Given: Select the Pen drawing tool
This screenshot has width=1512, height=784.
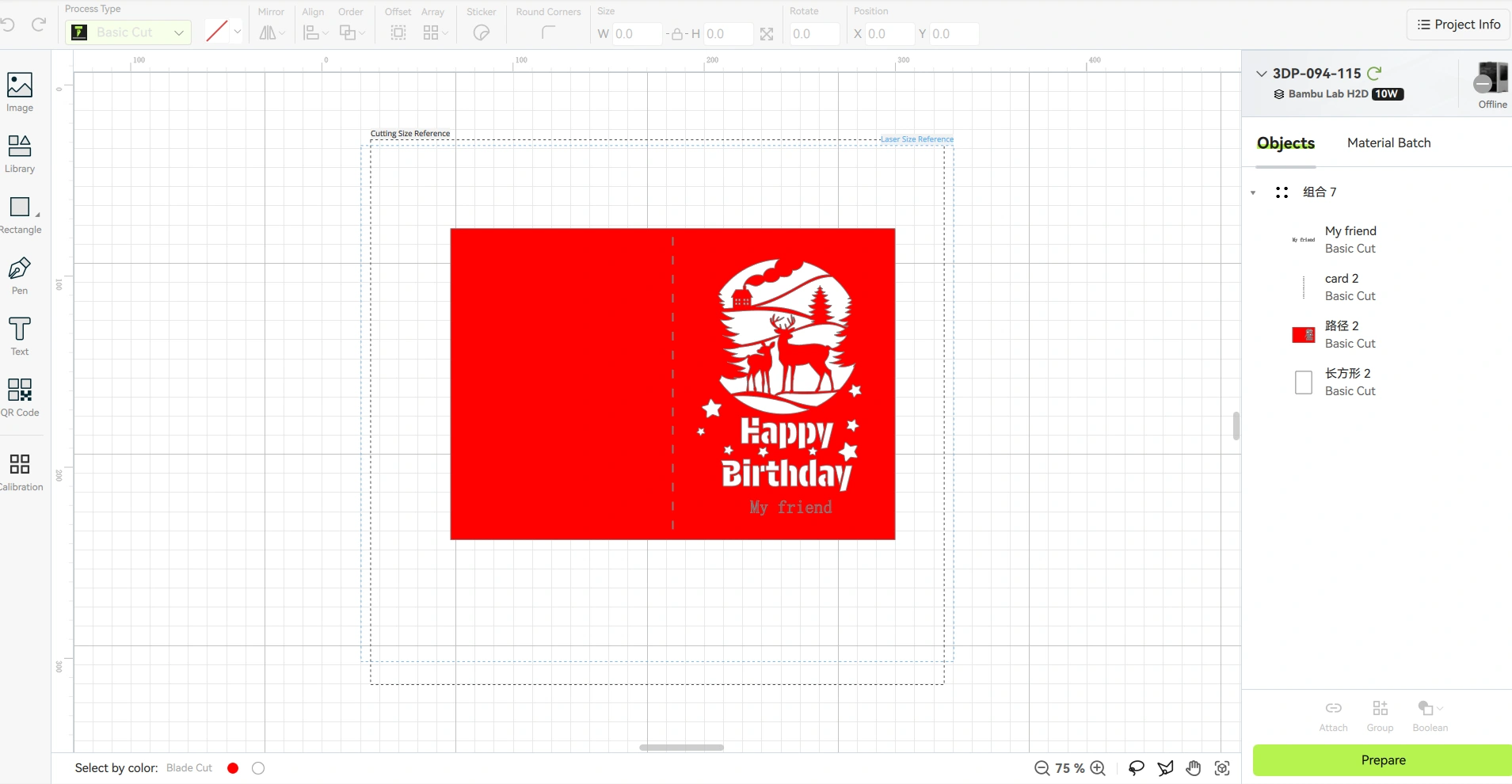Looking at the screenshot, I should coord(20,276).
